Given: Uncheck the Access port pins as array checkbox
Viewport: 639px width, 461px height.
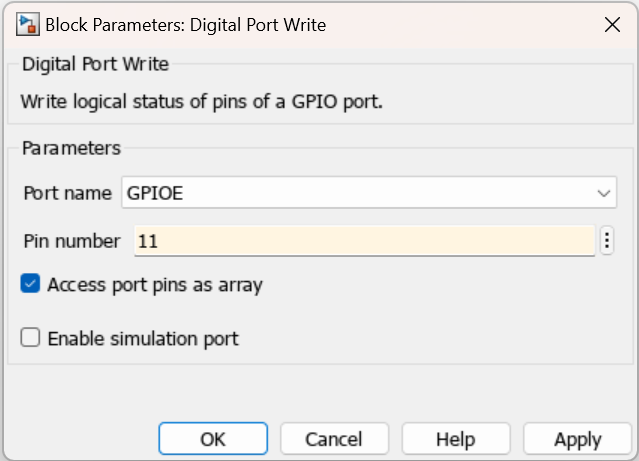Looking at the screenshot, I should (x=31, y=285).
